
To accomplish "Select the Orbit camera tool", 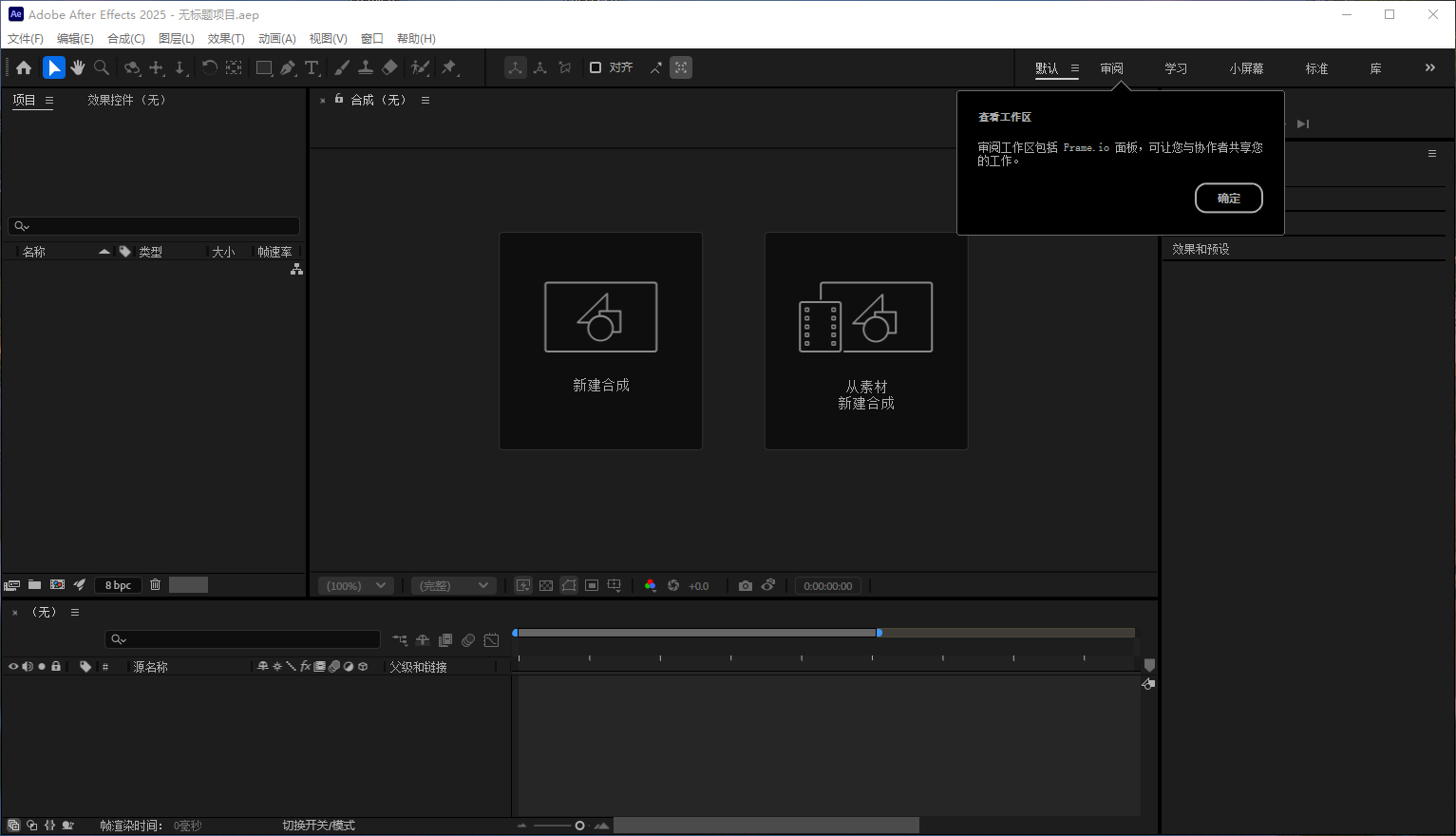I will (x=132, y=67).
